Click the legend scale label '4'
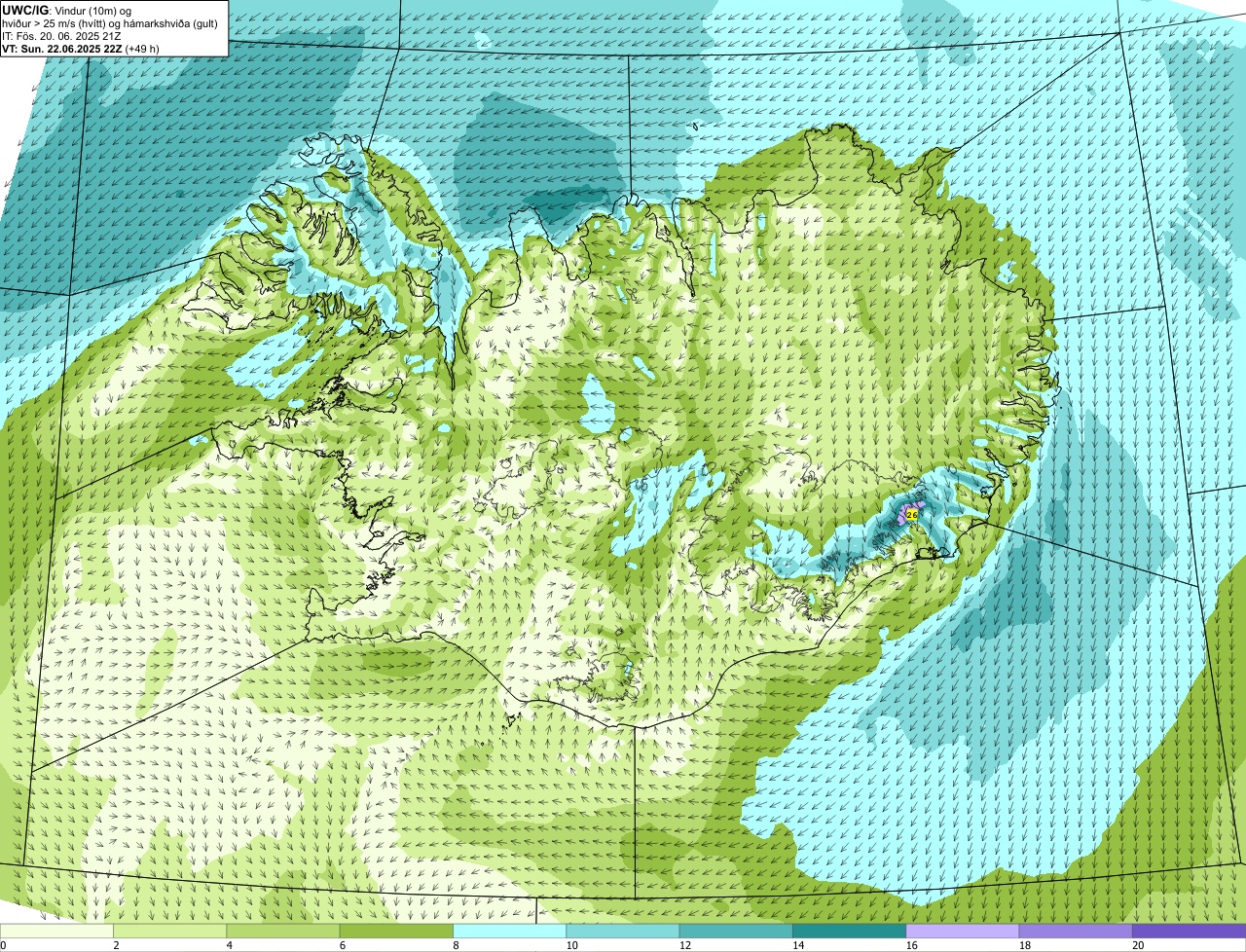The height and width of the screenshot is (952, 1246). click(x=230, y=945)
